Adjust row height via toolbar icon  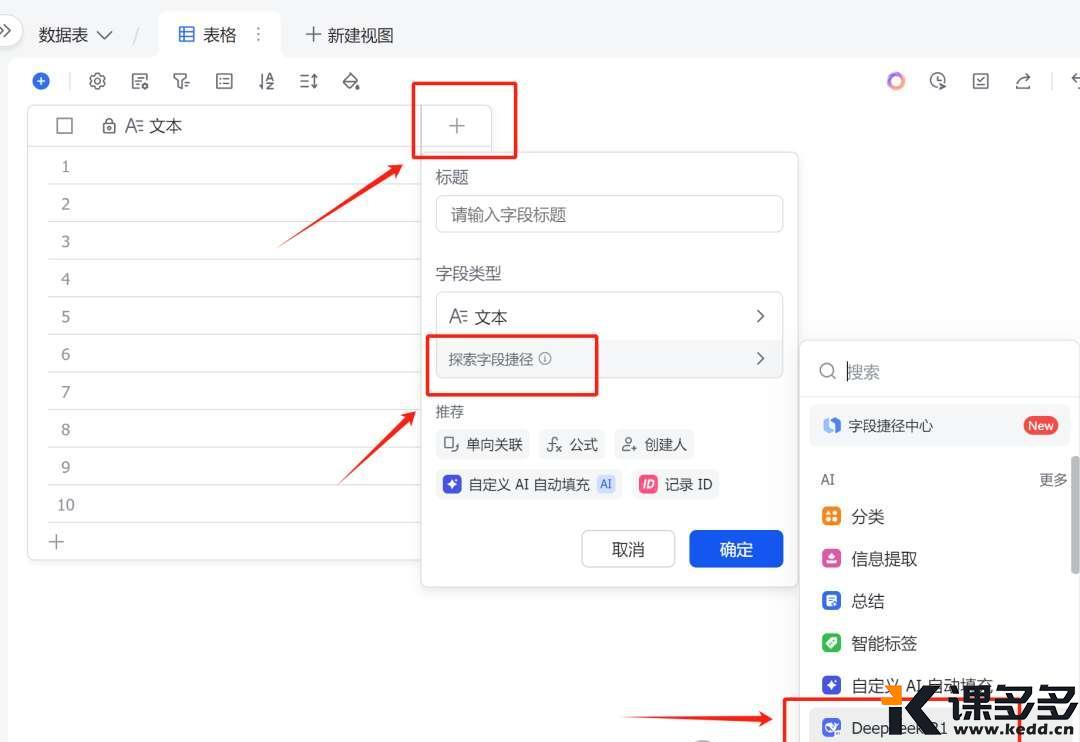point(308,81)
